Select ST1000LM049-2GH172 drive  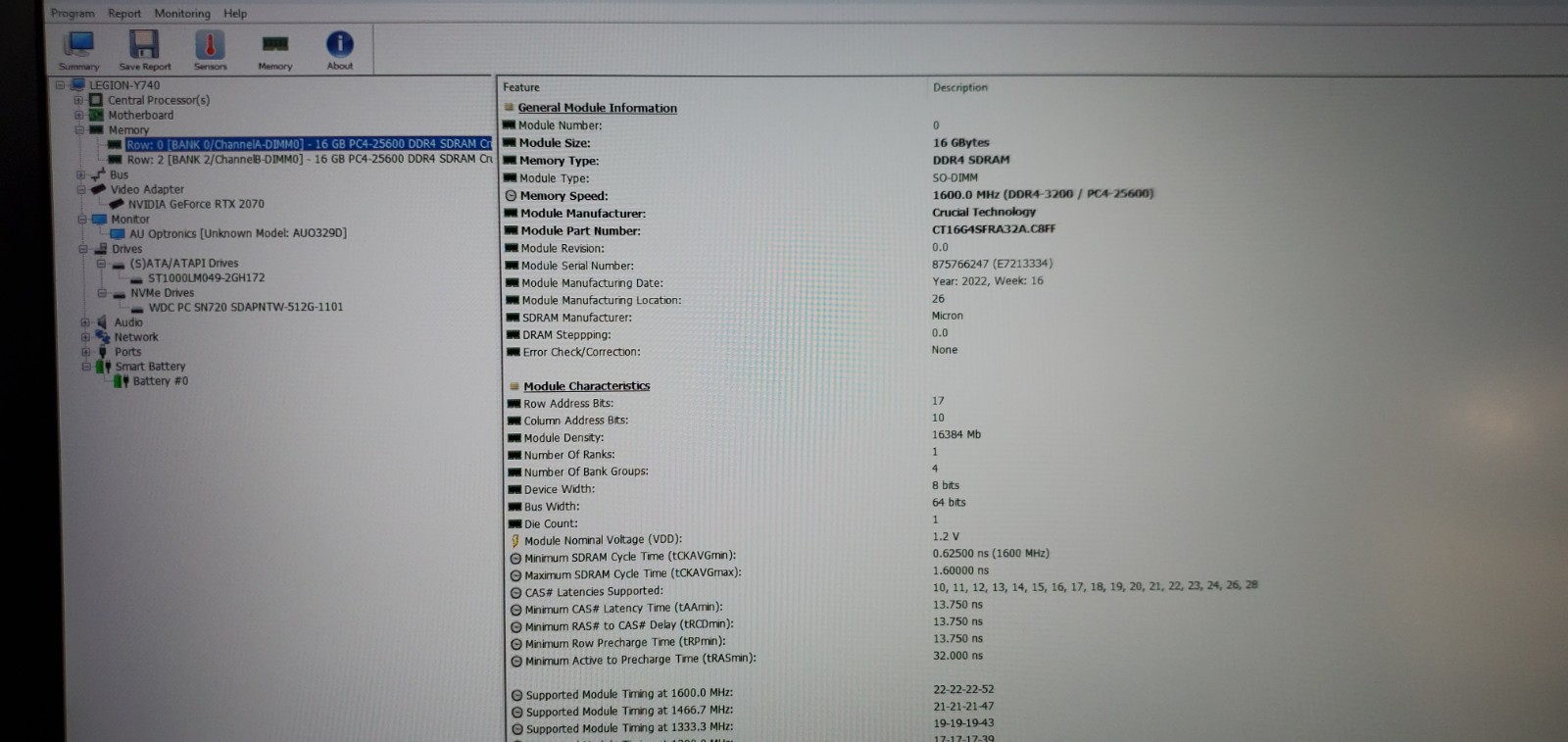(207, 278)
